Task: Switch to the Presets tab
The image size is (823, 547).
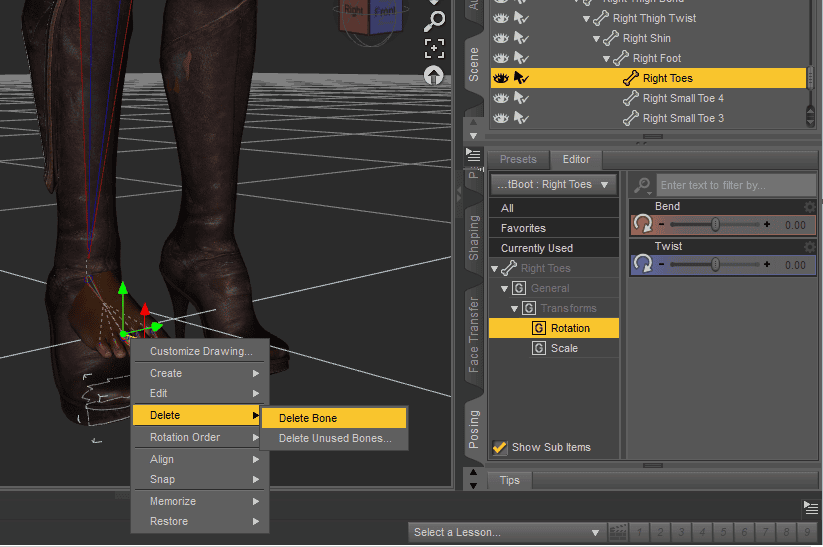Action: tap(518, 159)
